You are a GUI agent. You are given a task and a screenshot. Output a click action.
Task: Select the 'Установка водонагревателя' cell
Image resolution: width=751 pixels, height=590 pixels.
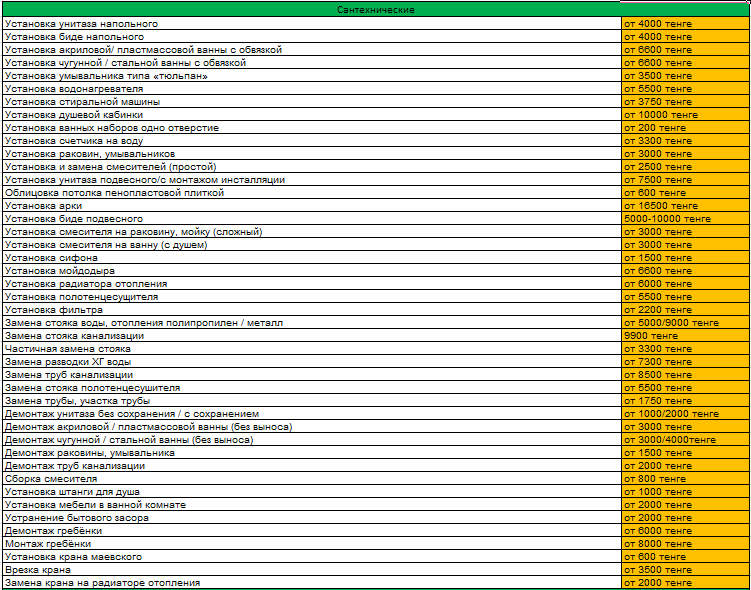coord(312,89)
